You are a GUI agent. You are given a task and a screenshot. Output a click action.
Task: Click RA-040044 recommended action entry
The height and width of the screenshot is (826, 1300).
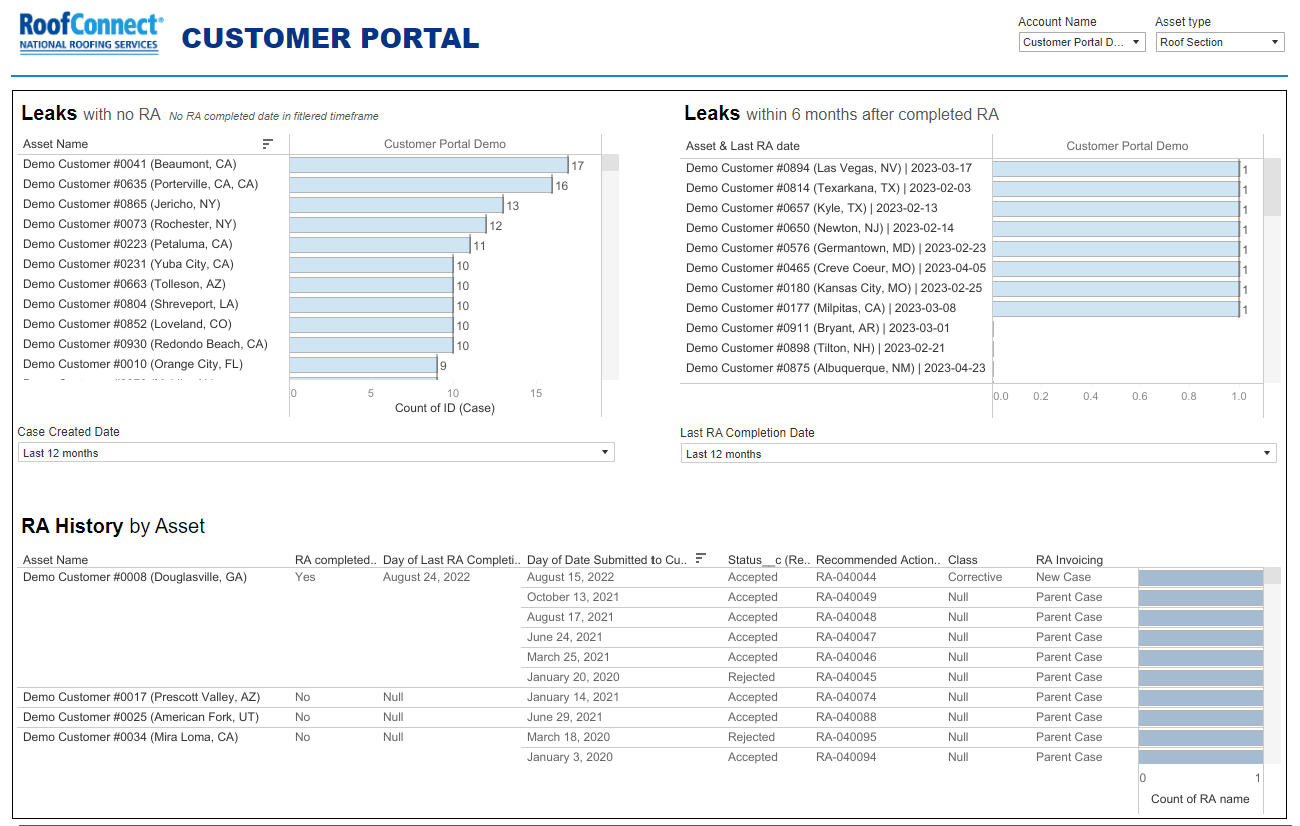845,577
